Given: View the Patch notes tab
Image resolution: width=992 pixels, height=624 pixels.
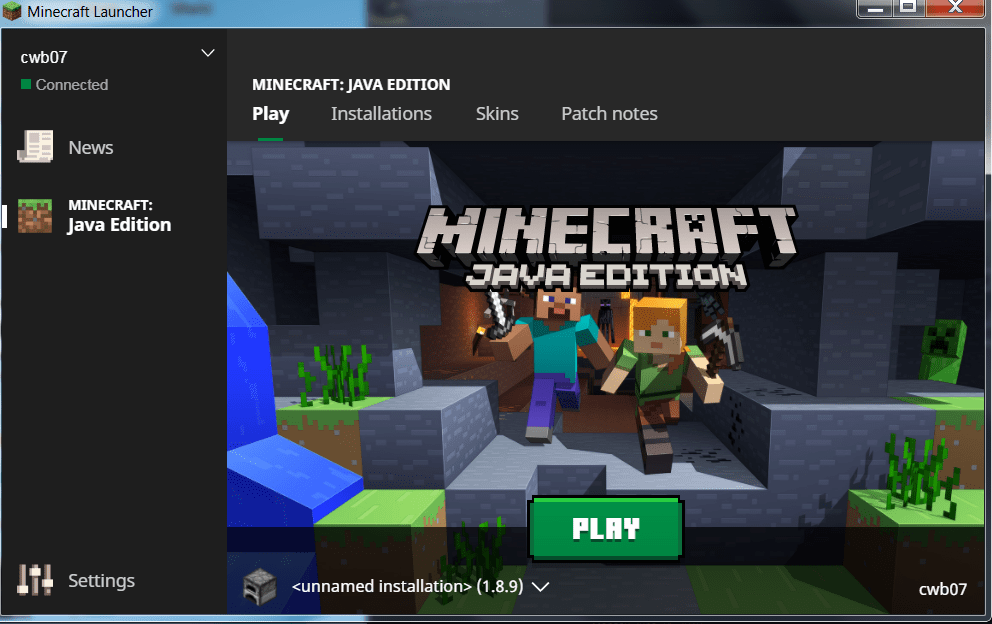Looking at the screenshot, I should (x=609, y=114).
